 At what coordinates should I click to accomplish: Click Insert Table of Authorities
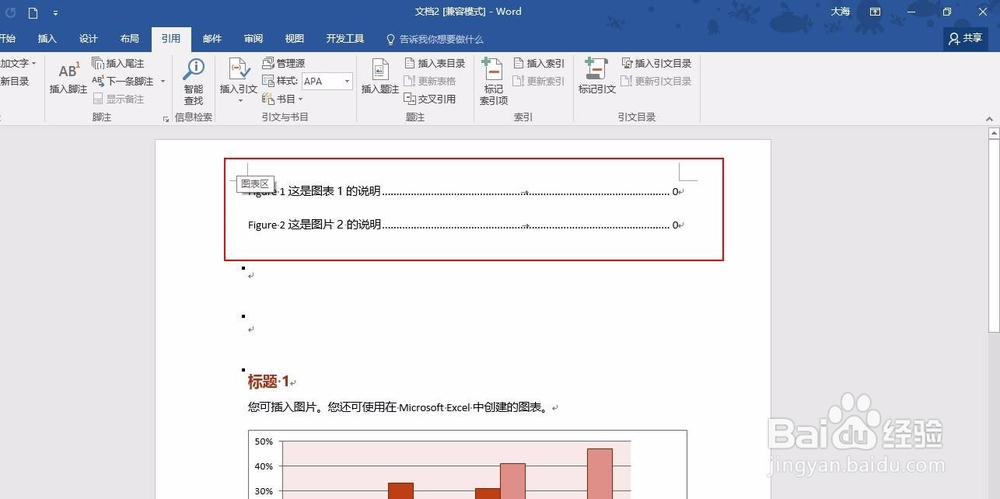coord(656,63)
